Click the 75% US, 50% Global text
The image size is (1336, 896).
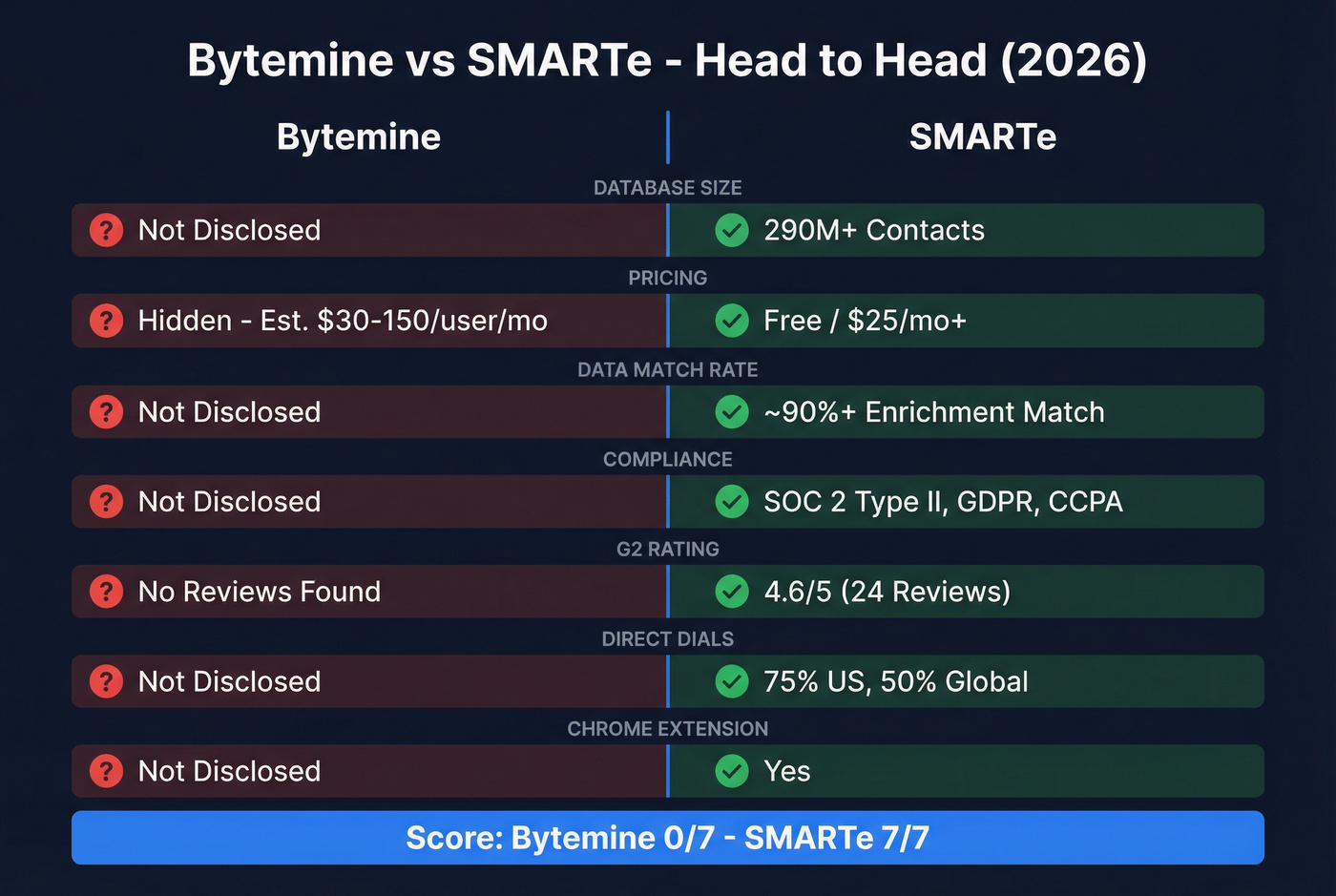point(896,681)
